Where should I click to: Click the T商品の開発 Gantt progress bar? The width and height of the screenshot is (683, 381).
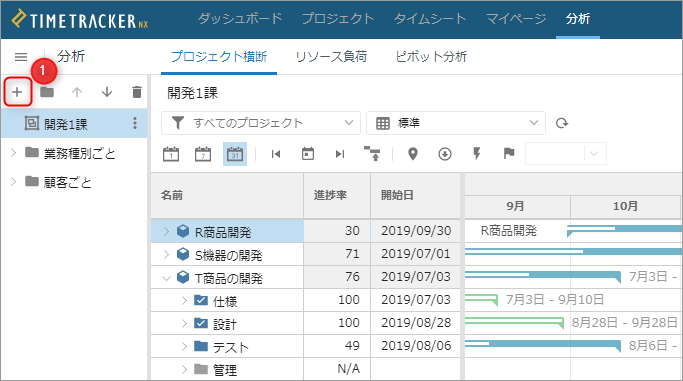click(x=543, y=276)
